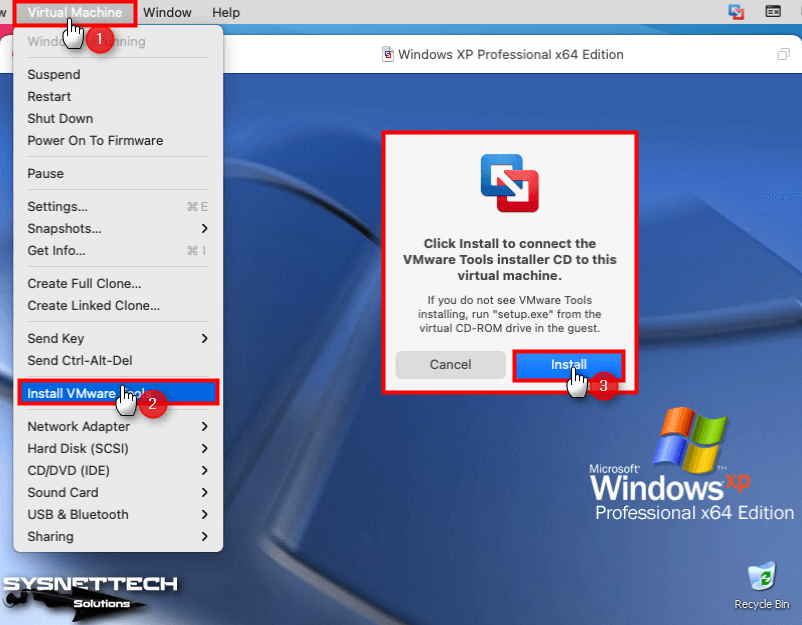Click the Cancel button in dialog
Screen dimensions: 802x625
coord(450,365)
